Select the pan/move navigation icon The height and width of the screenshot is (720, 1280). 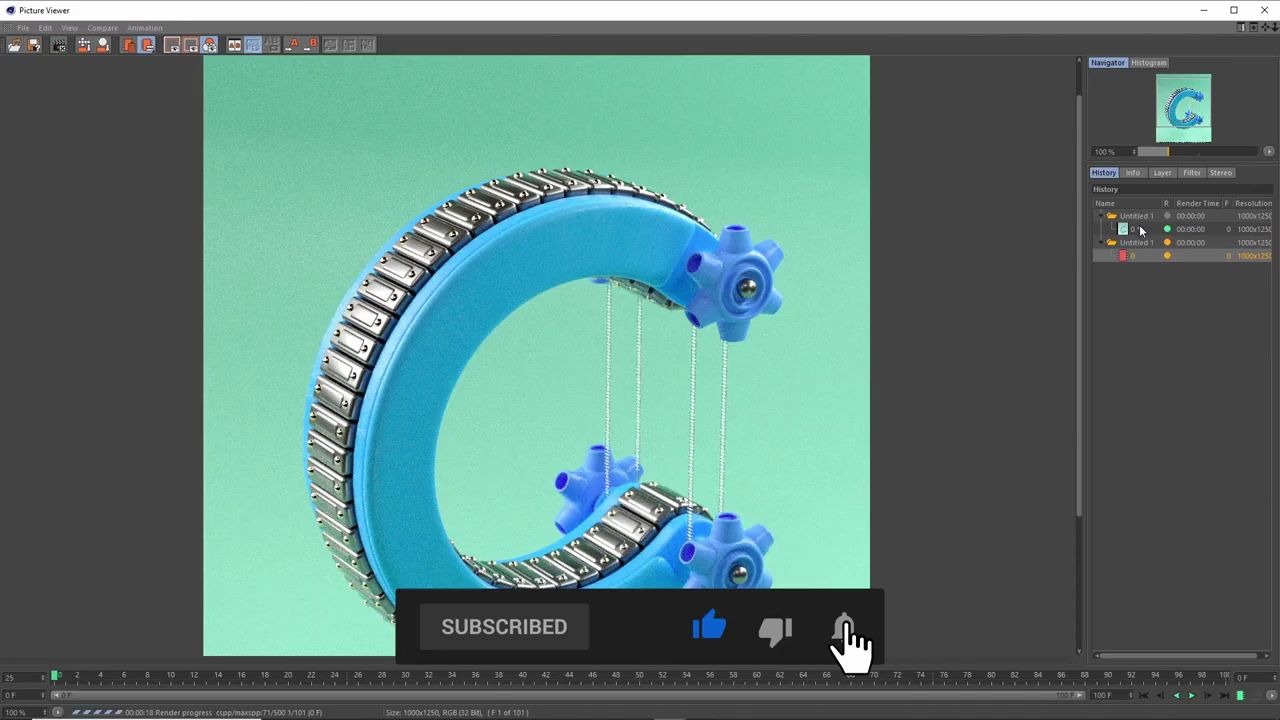pos(84,45)
